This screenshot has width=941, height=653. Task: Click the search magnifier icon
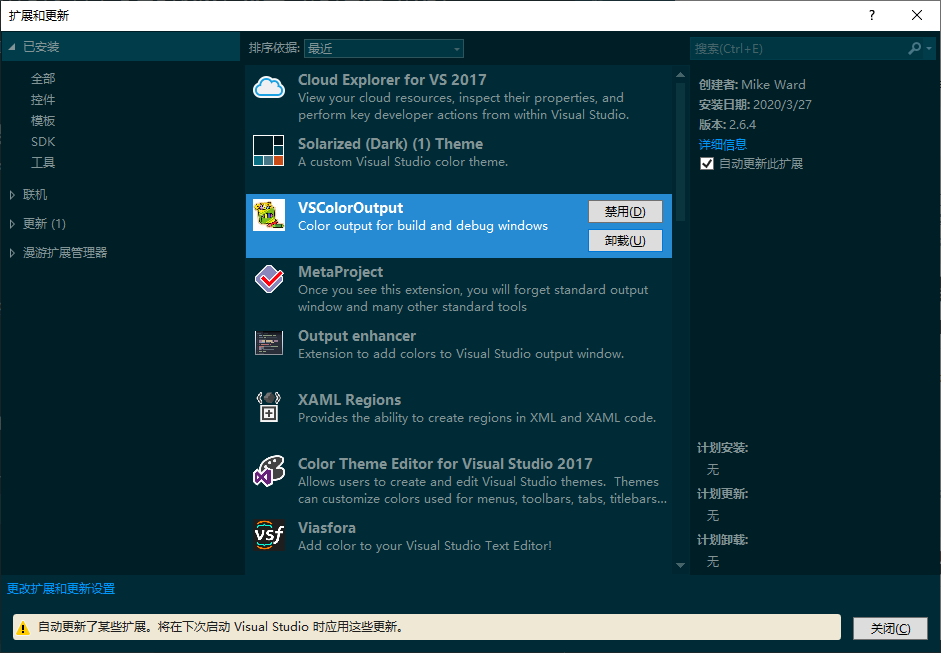click(x=914, y=48)
